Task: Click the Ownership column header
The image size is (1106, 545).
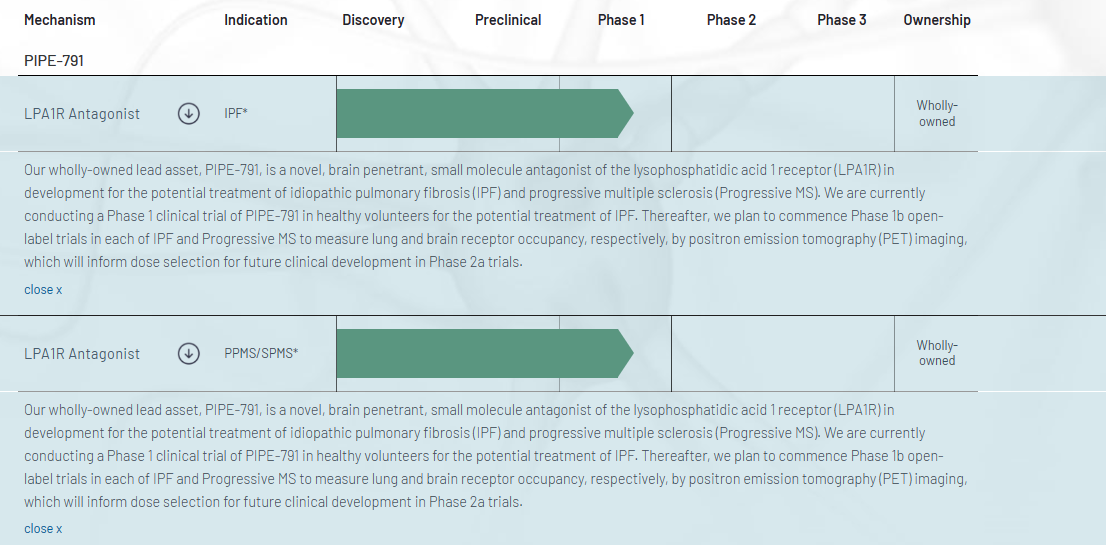Action: coord(937,20)
